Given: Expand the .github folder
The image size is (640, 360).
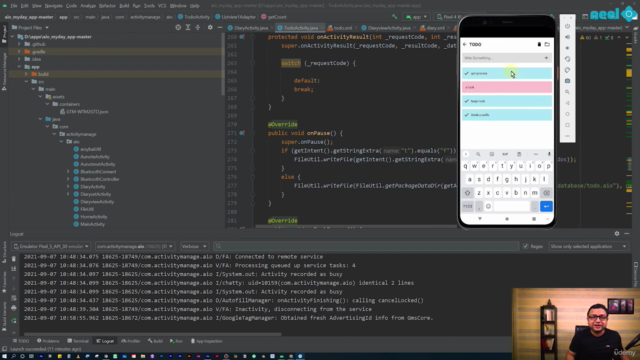Looking at the screenshot, I should click(19, 44).
